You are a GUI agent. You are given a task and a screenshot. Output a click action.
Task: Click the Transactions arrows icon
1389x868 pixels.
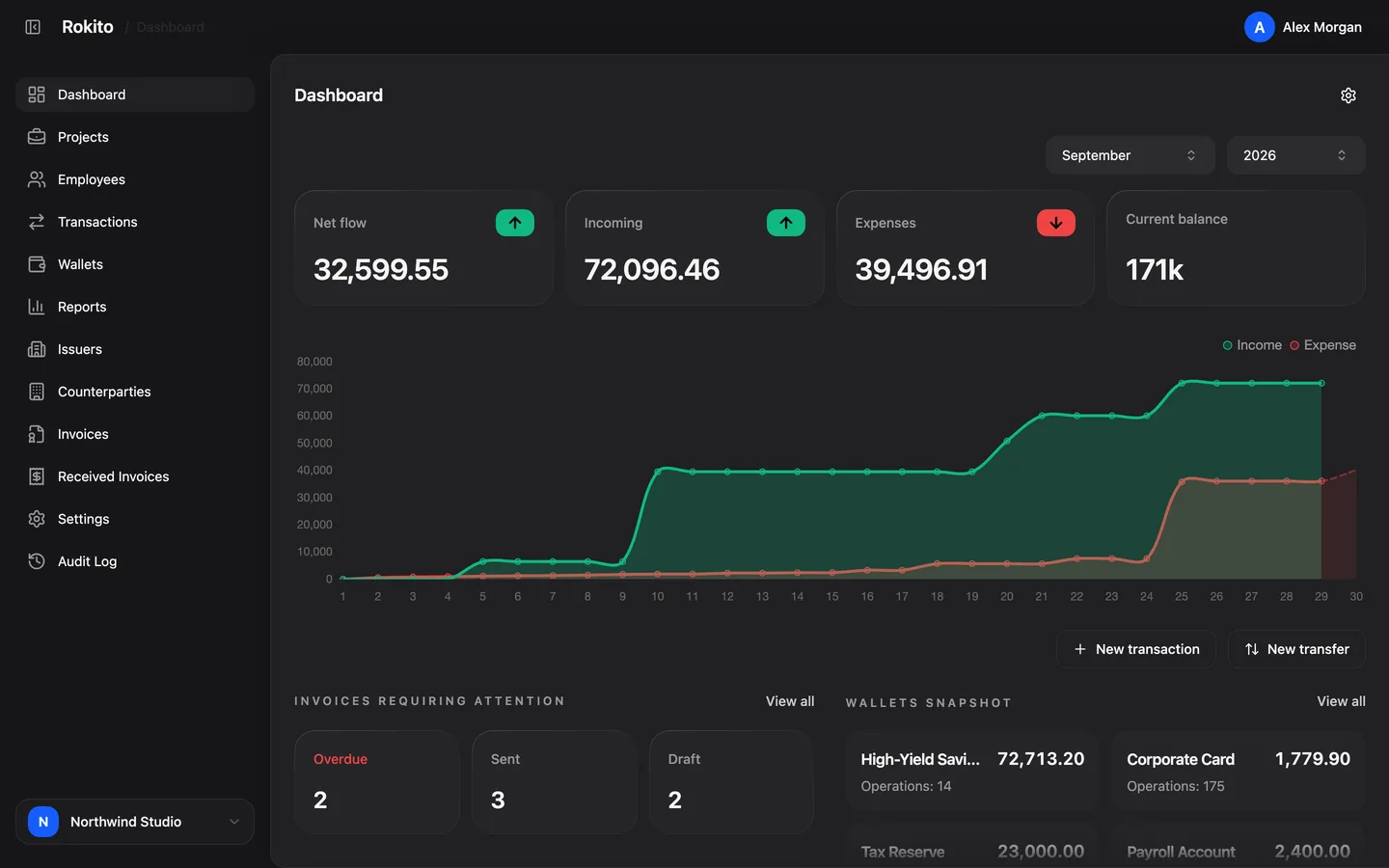[37, 222]
